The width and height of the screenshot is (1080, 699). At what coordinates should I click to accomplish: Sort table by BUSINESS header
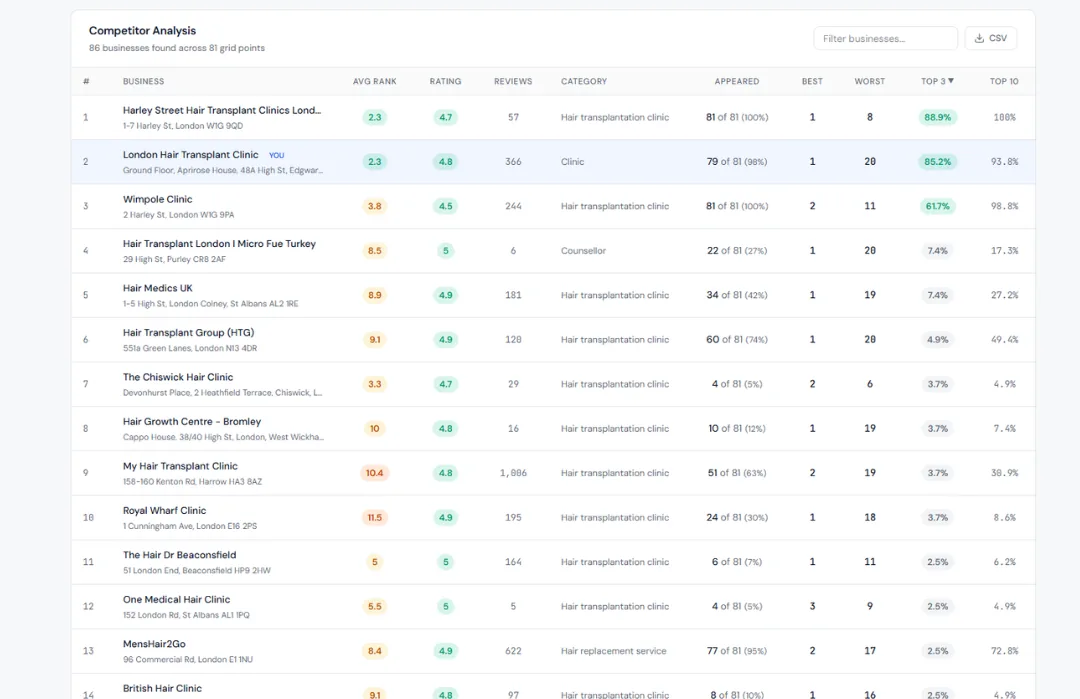tap(143, 81)
